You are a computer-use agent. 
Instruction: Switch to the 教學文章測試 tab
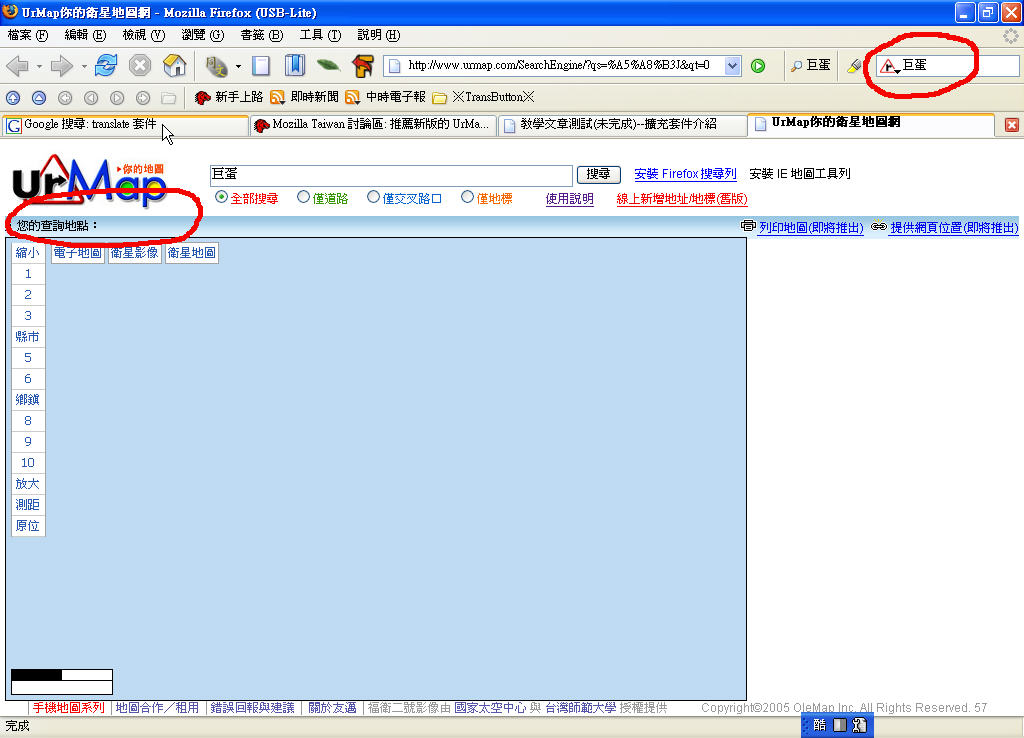point(622,125)
